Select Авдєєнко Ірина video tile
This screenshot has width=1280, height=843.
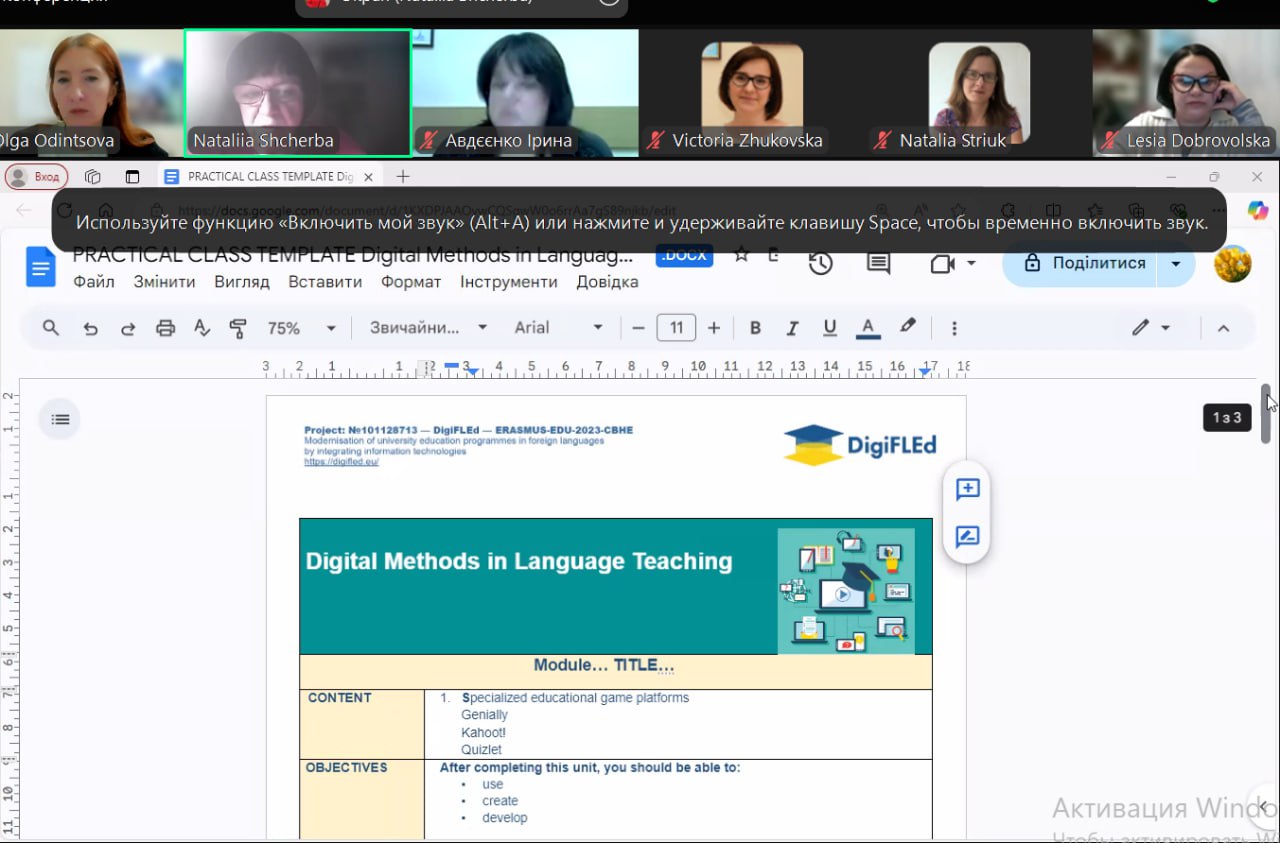pos(526,93)
